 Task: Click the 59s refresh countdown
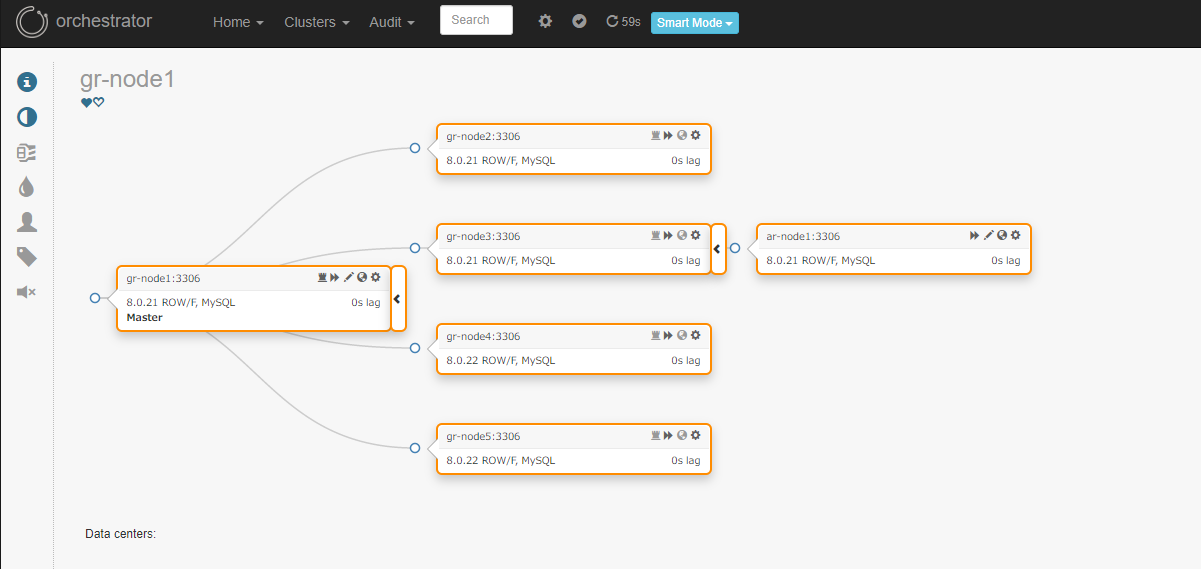[x=623, y=21]
